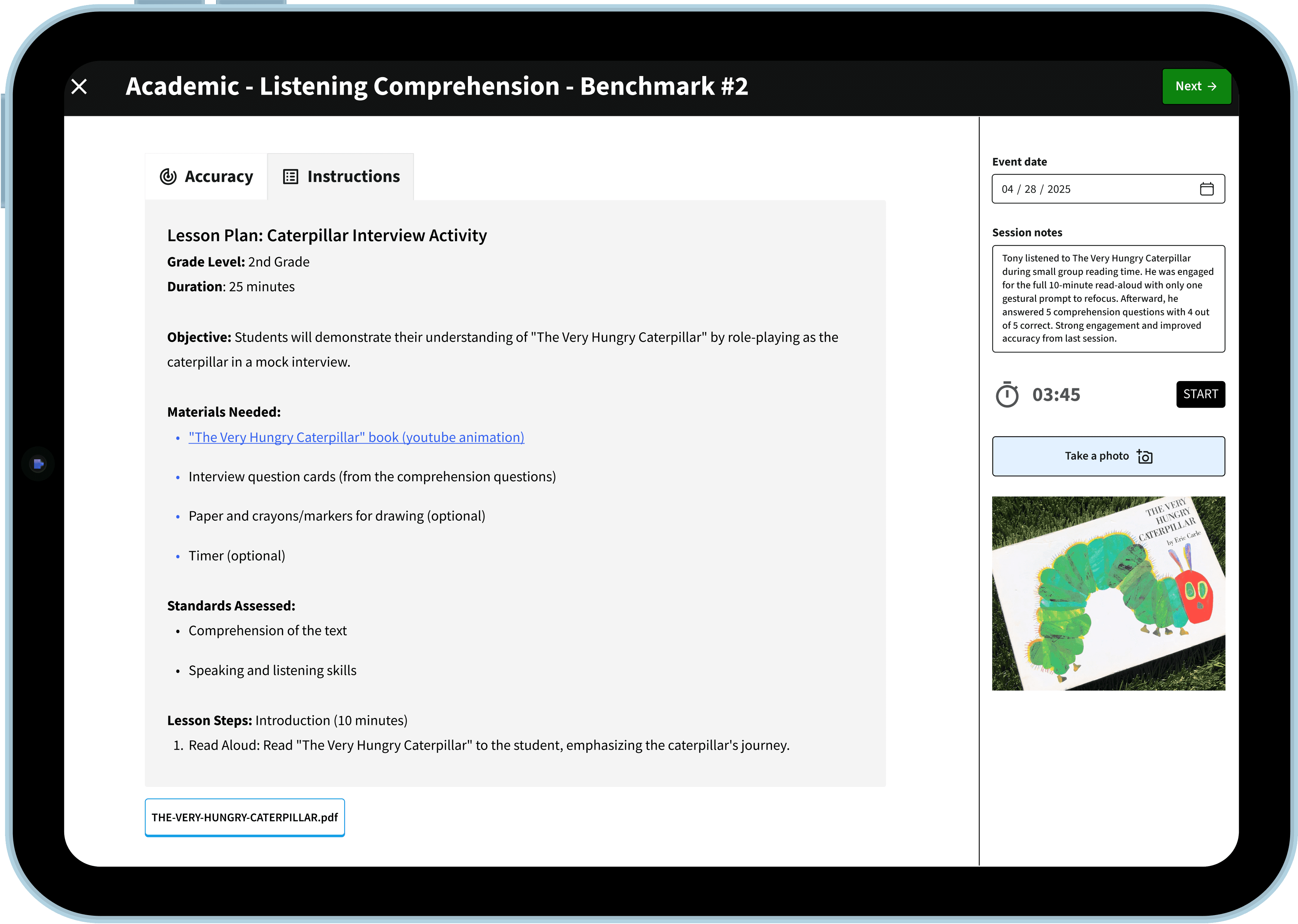The width and height of the screenshot is (1298, 924).
Task: Click the stopwatch timer icon
Action: [1007, 395]
